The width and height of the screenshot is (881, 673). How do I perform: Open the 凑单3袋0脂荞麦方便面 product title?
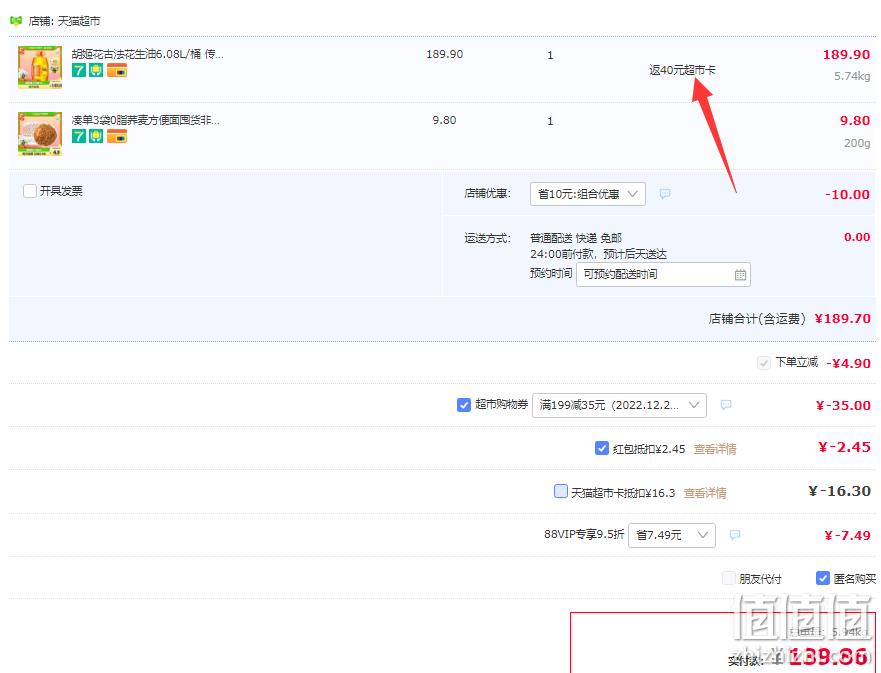(146, 120)
